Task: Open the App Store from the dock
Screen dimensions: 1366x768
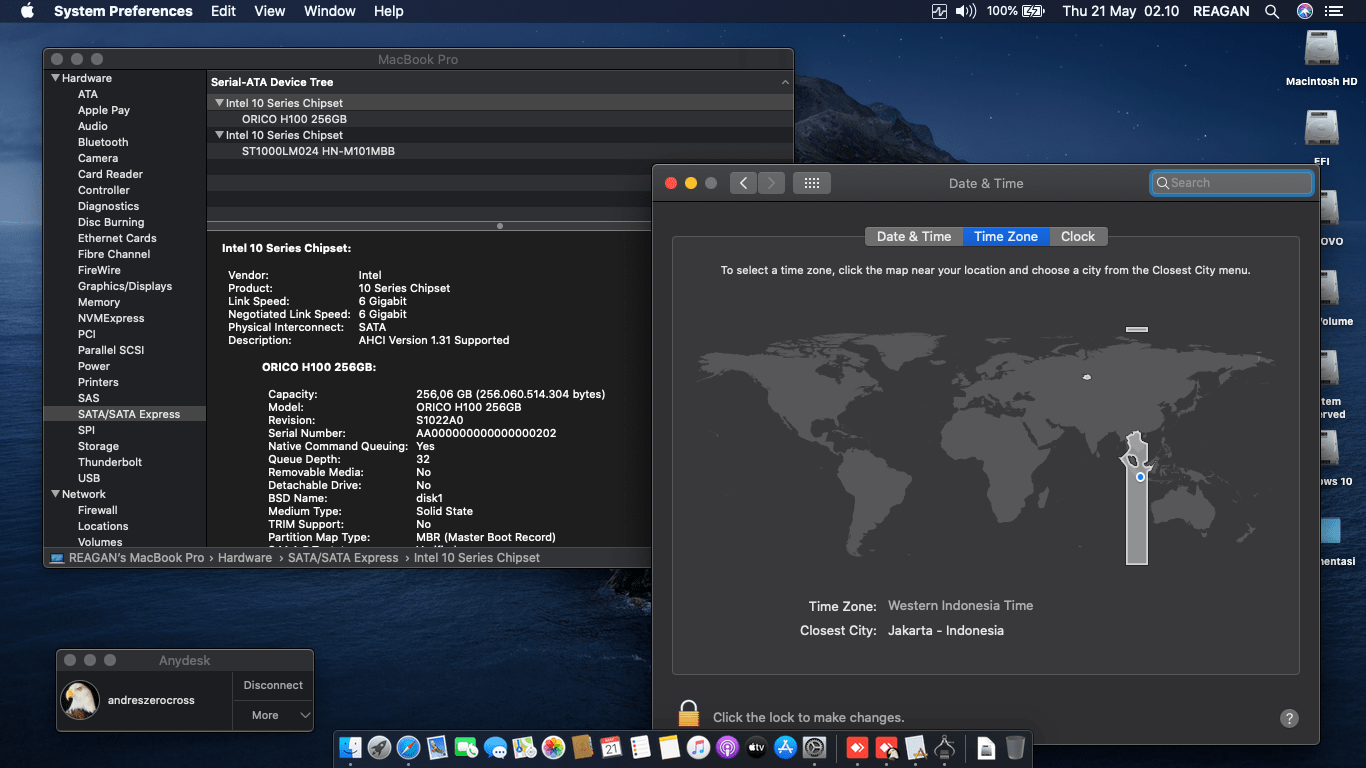Action: point(785,747)
